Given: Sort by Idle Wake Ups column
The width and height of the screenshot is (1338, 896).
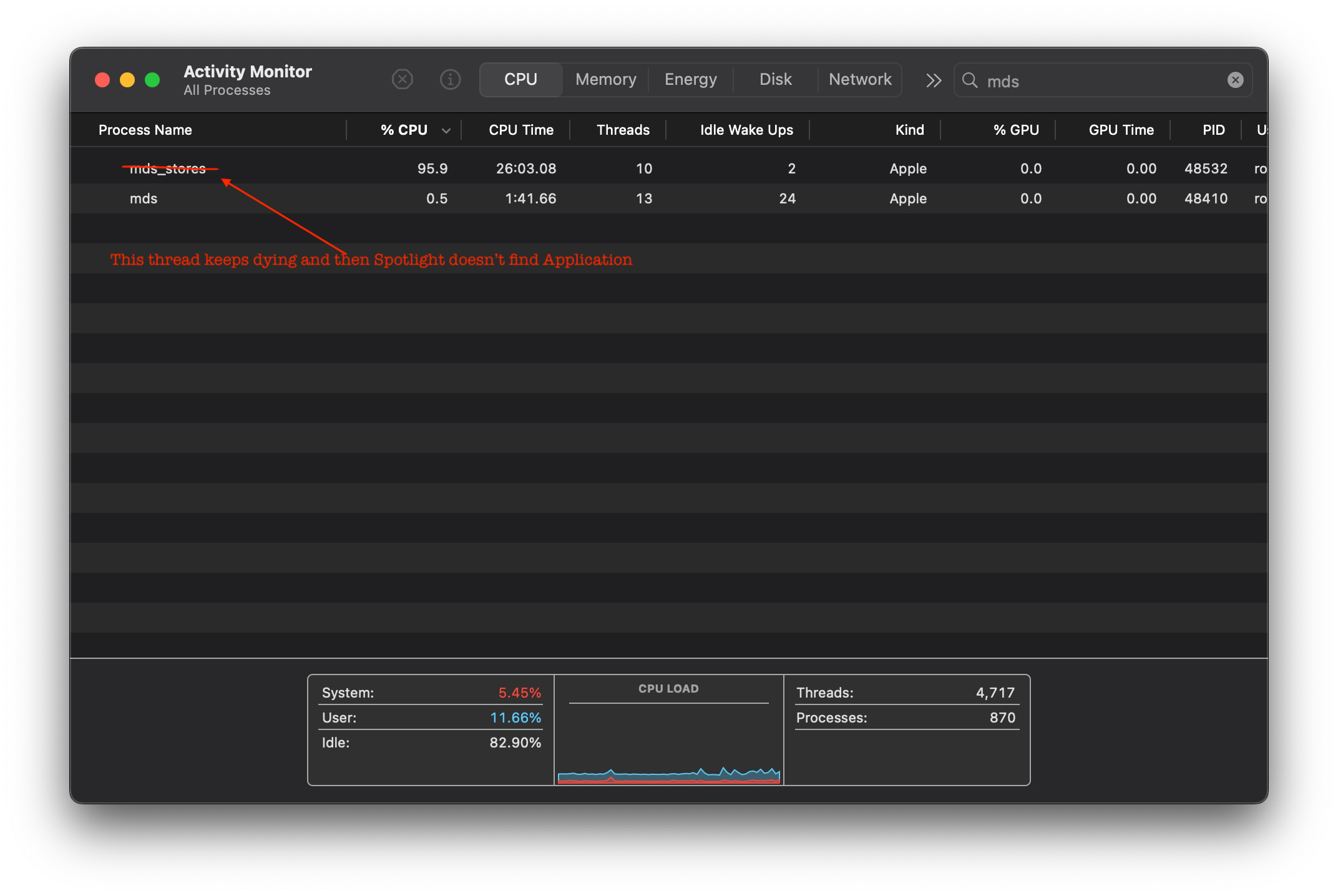Looking at the screenshot, I should 746,130.
